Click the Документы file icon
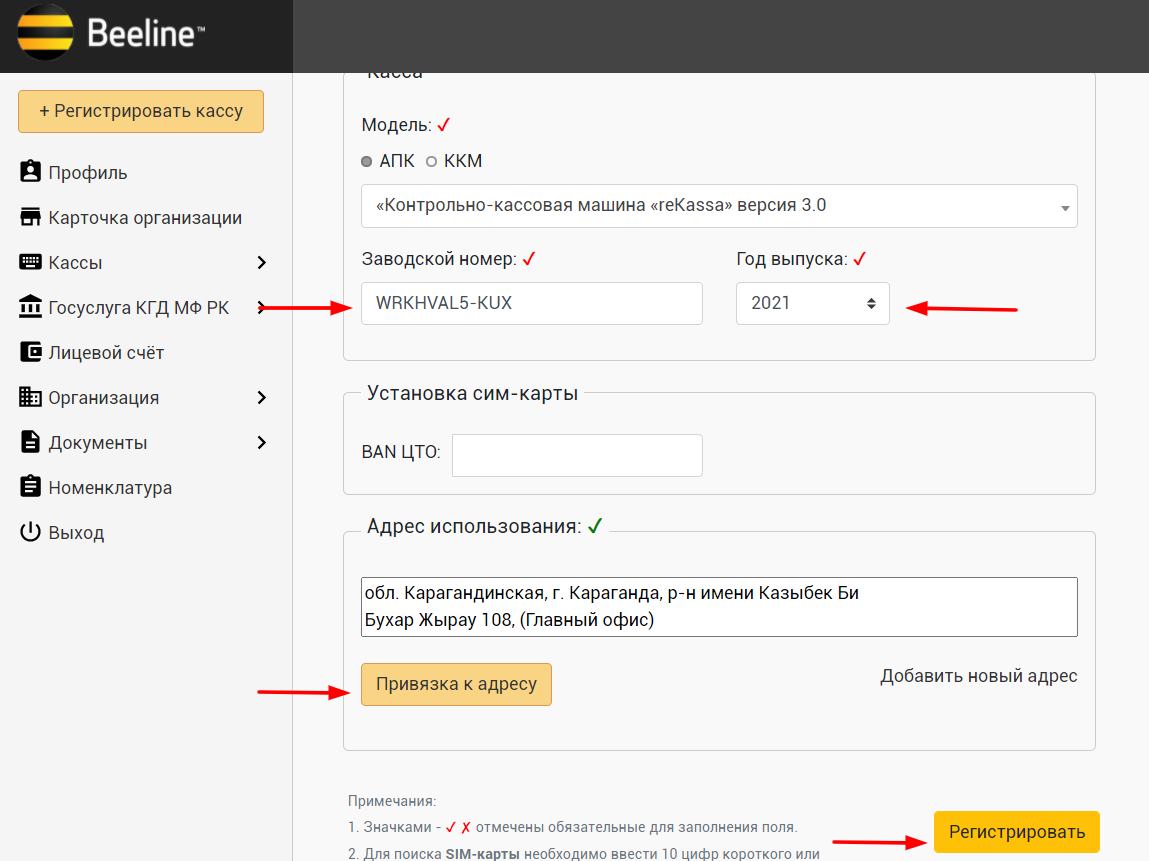 (x=30, y=442)
